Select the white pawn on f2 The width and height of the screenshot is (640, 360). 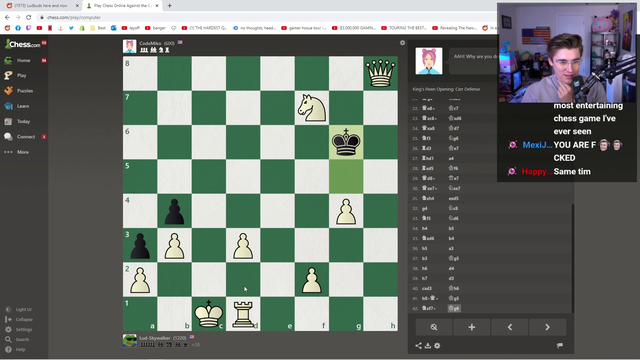click(x=312, y=279)
